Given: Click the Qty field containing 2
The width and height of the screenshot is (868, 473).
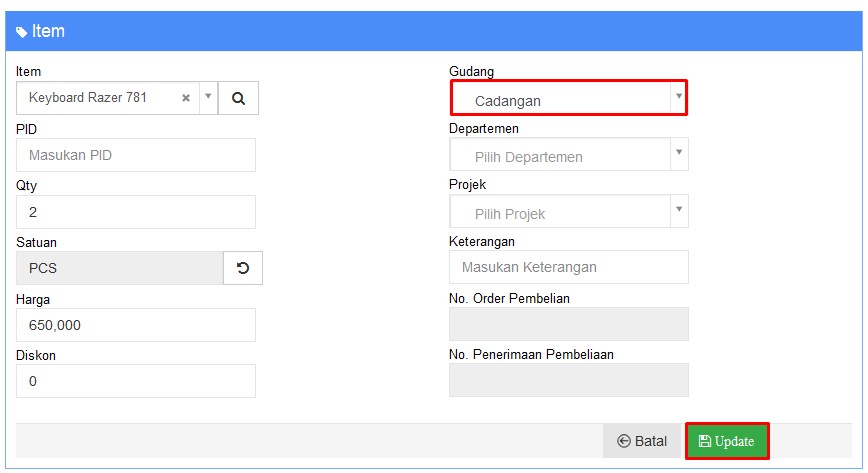Looking at the screenshot, I should click(136, 212).
